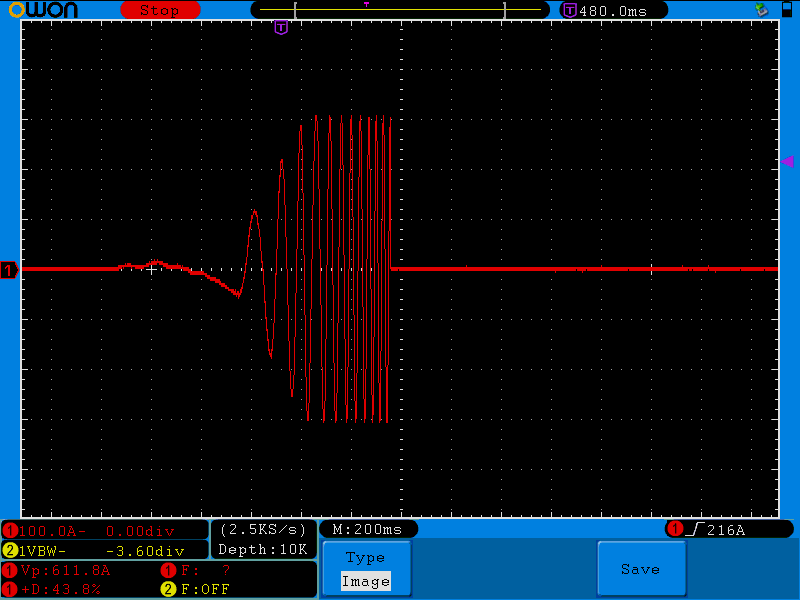Viewport: 800px width, 600px height.
Task: Click the battery indicator icon
Action: [x=785, y=10]
